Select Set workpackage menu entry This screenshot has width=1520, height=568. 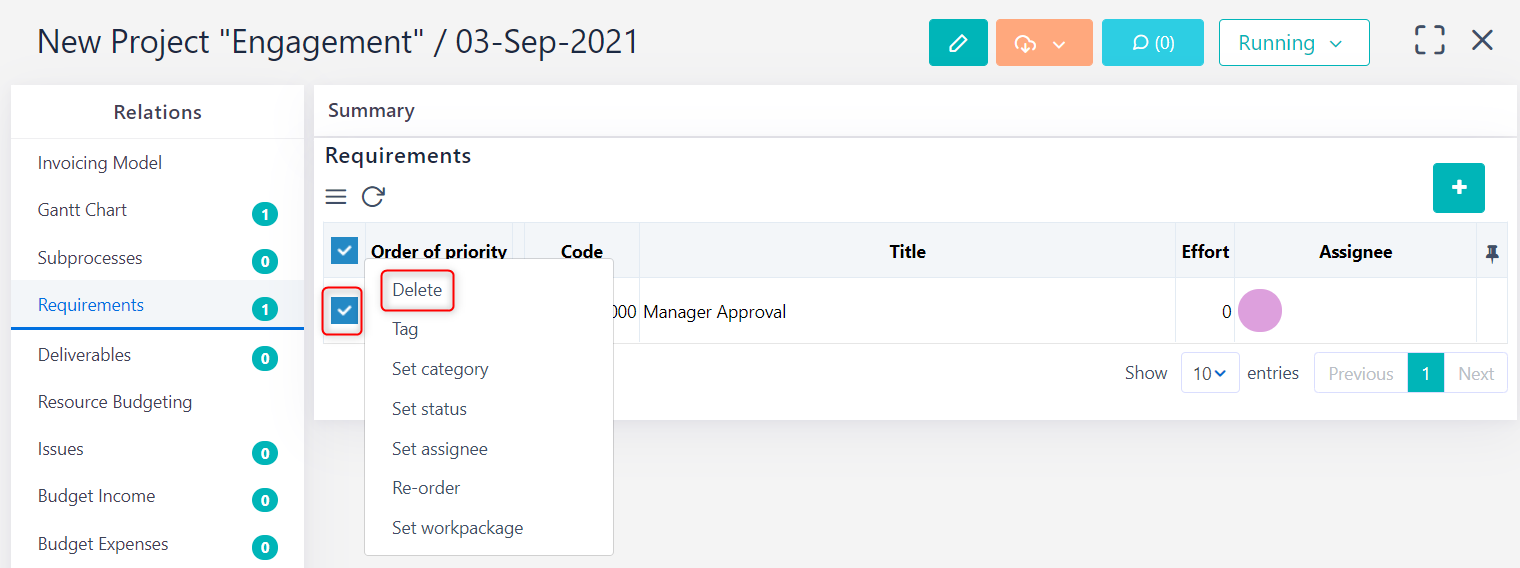pyautogui.click(x=457, y=528)
